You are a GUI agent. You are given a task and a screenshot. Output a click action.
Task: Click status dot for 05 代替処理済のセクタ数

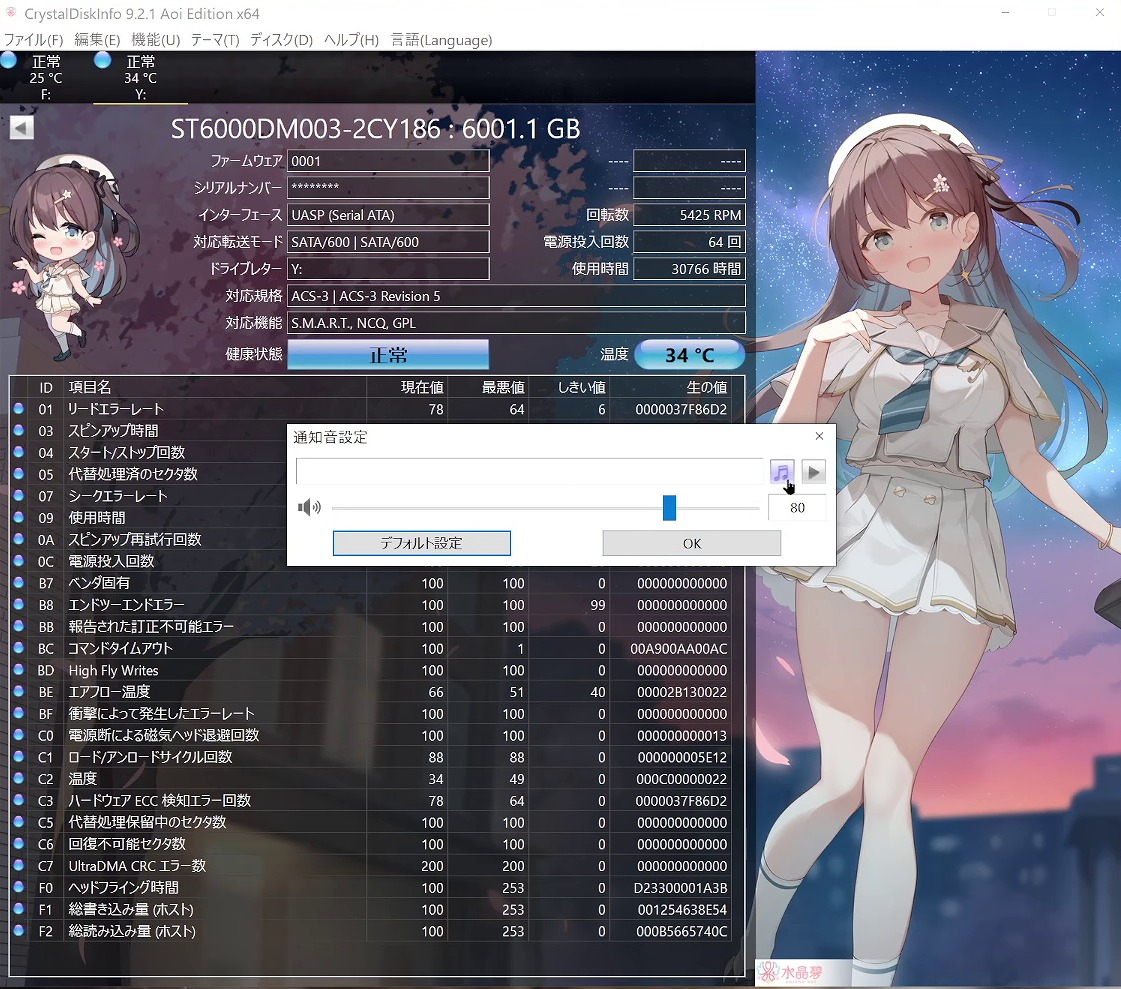(x=19, y=473)
